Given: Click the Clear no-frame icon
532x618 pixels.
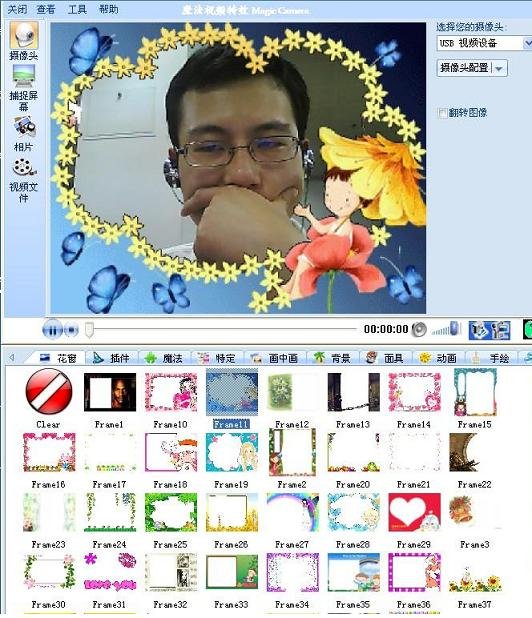Looking at the screenshot, I should pos(48,391).
